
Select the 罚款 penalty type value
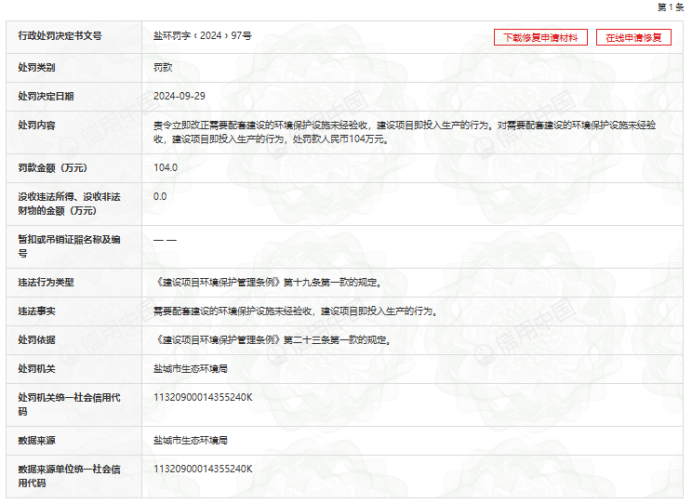(163, 68)
